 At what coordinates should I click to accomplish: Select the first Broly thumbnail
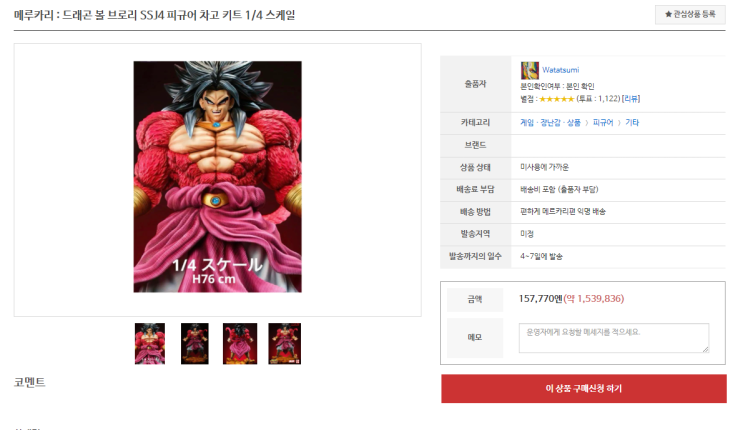point(150,344)
